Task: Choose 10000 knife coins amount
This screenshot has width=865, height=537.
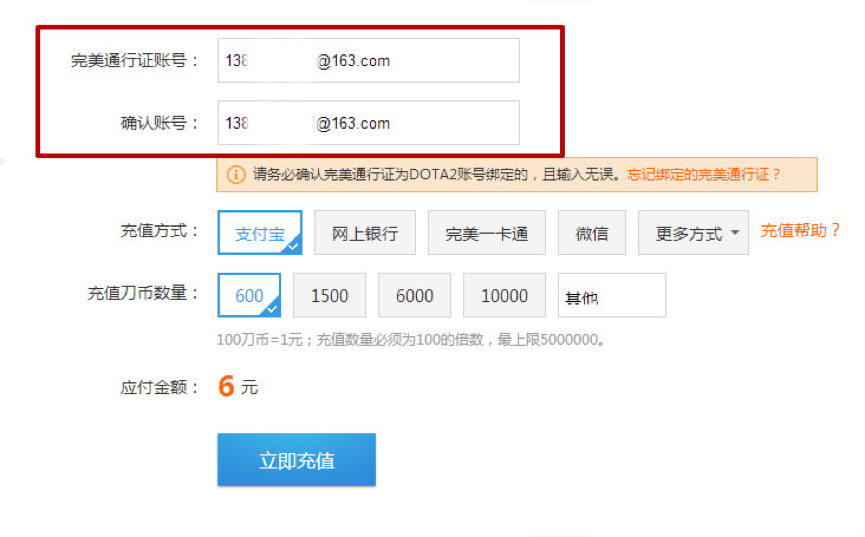Action: click(x=504, y=295)
